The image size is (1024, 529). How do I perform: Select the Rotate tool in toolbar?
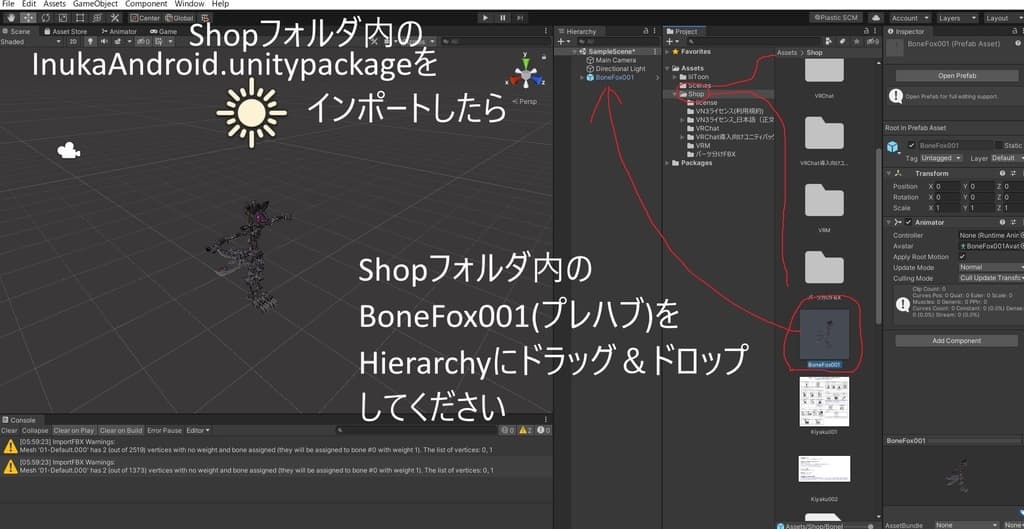click(x=46, y=18)
